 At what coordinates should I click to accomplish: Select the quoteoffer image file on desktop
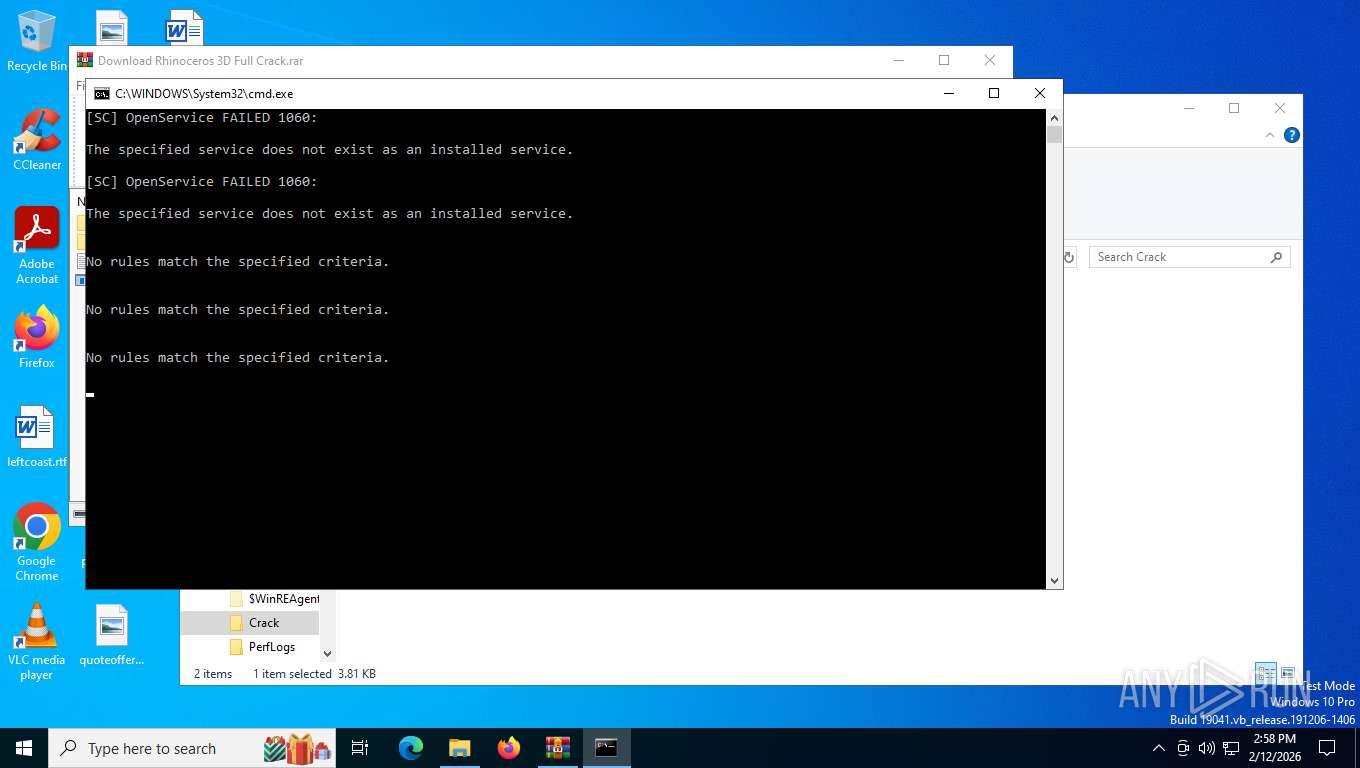[x=112, y=635]
